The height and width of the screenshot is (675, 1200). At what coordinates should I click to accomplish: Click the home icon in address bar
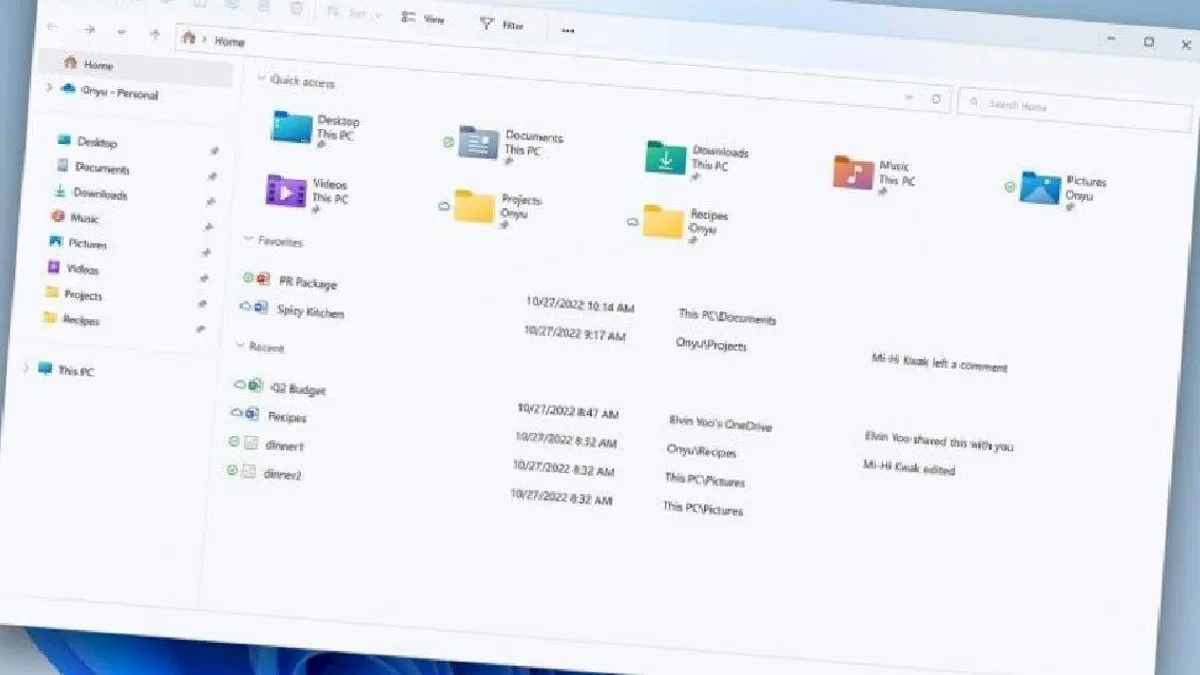pos(188,37)
